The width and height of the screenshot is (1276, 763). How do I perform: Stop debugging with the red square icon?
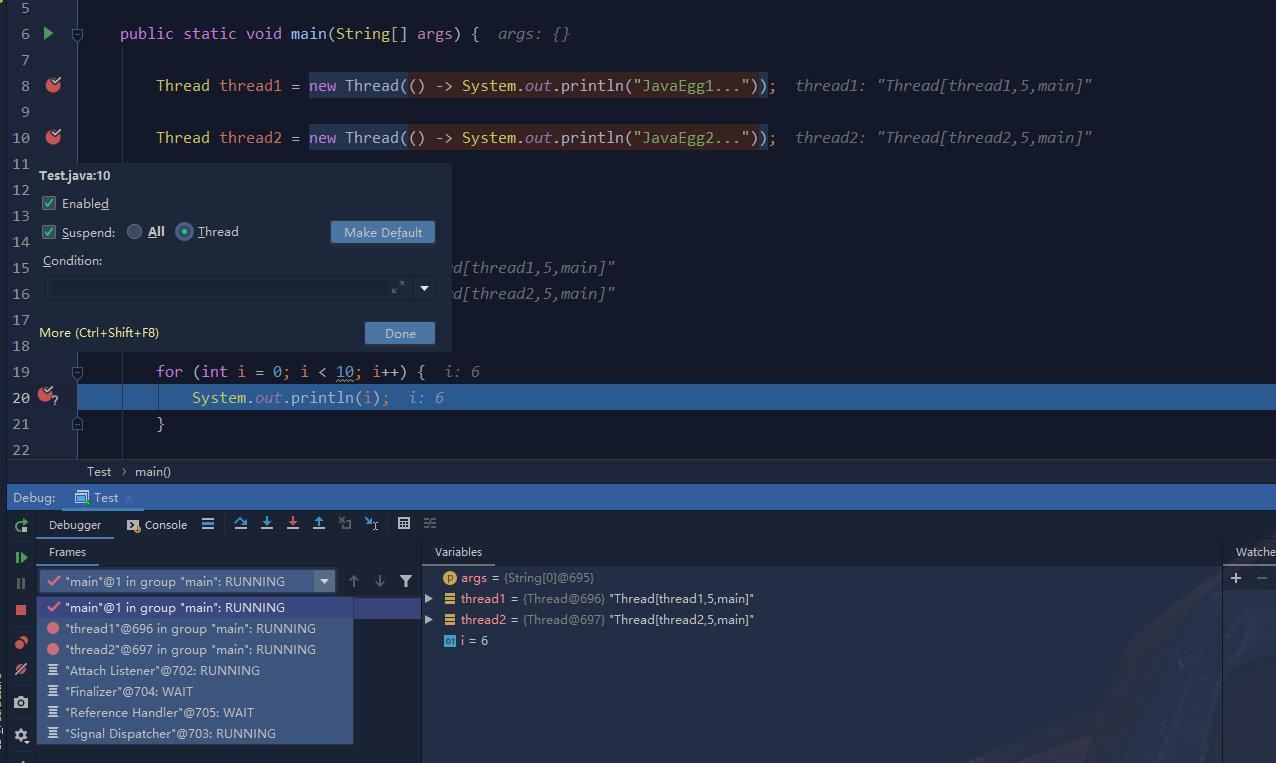click(x=21, y=609)
